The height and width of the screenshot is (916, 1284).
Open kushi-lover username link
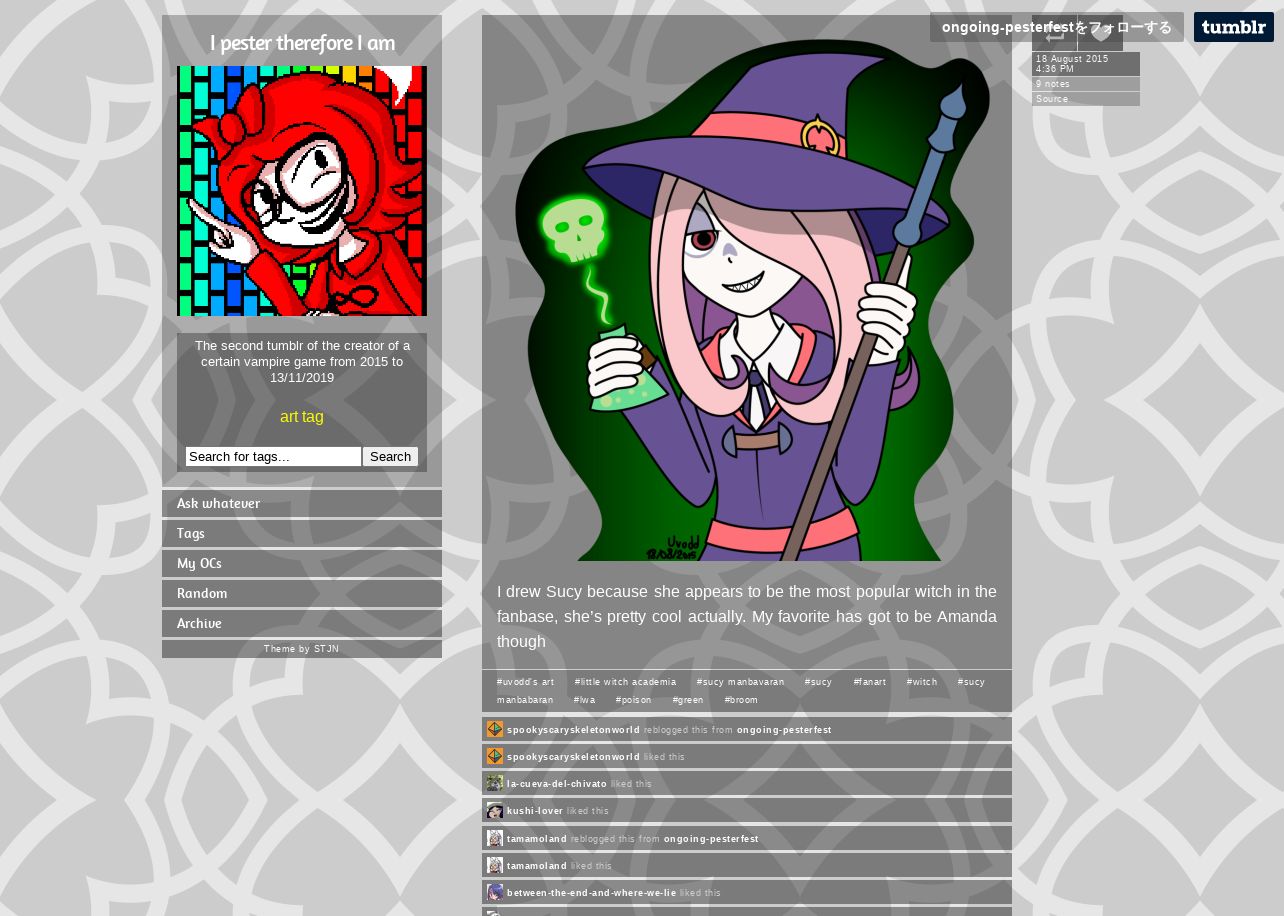pyautogui.click(x=535, y=811)
